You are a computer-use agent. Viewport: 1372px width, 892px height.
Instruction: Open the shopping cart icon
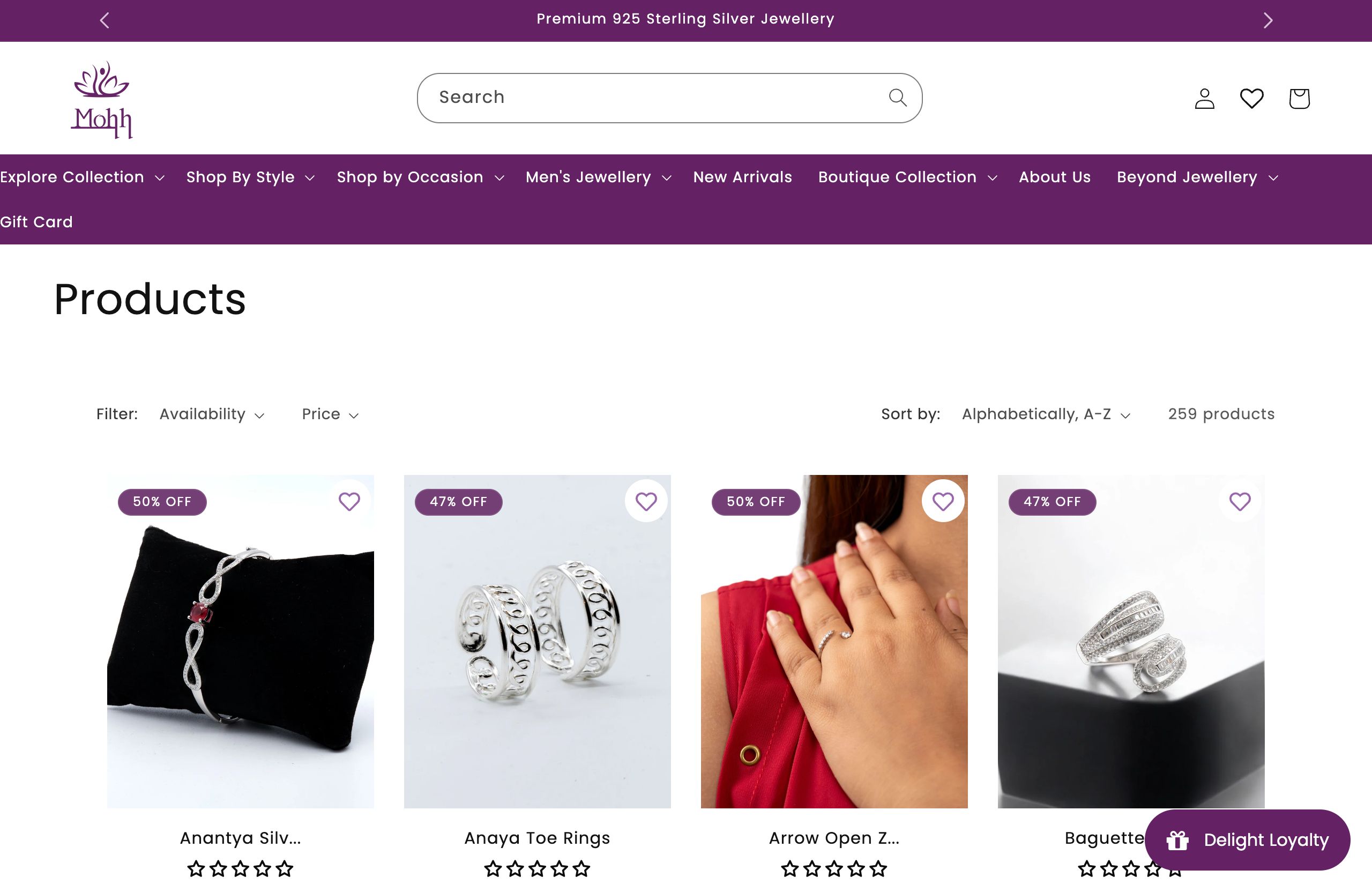click(x=1298, y=98)
